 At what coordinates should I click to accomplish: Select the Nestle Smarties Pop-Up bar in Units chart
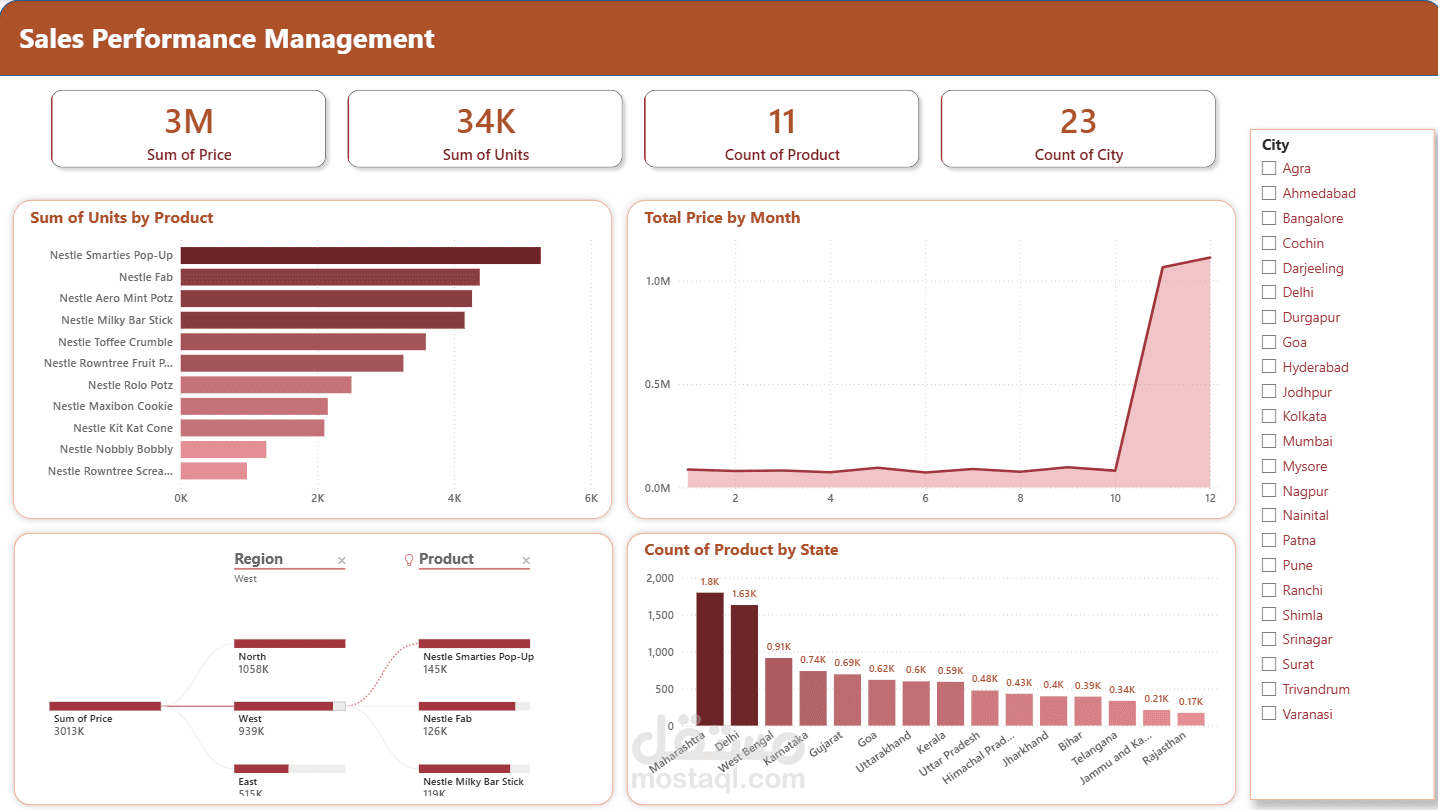pyautogui.click(x=361, y=256)
